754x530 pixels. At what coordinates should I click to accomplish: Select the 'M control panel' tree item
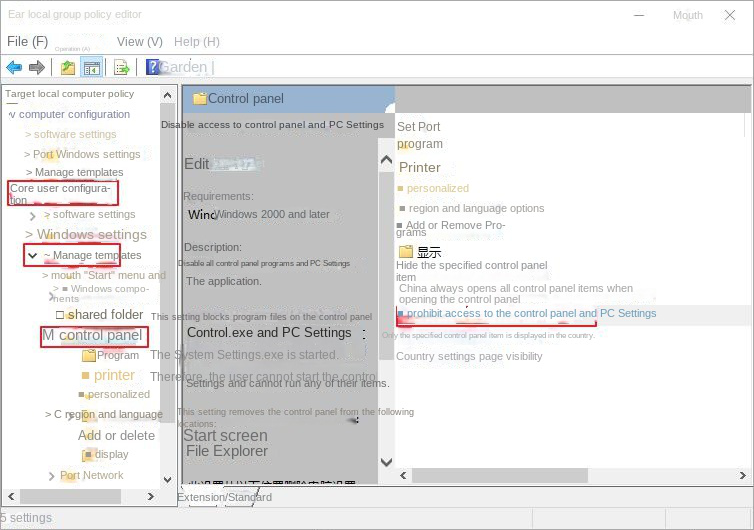coord(93,336)
